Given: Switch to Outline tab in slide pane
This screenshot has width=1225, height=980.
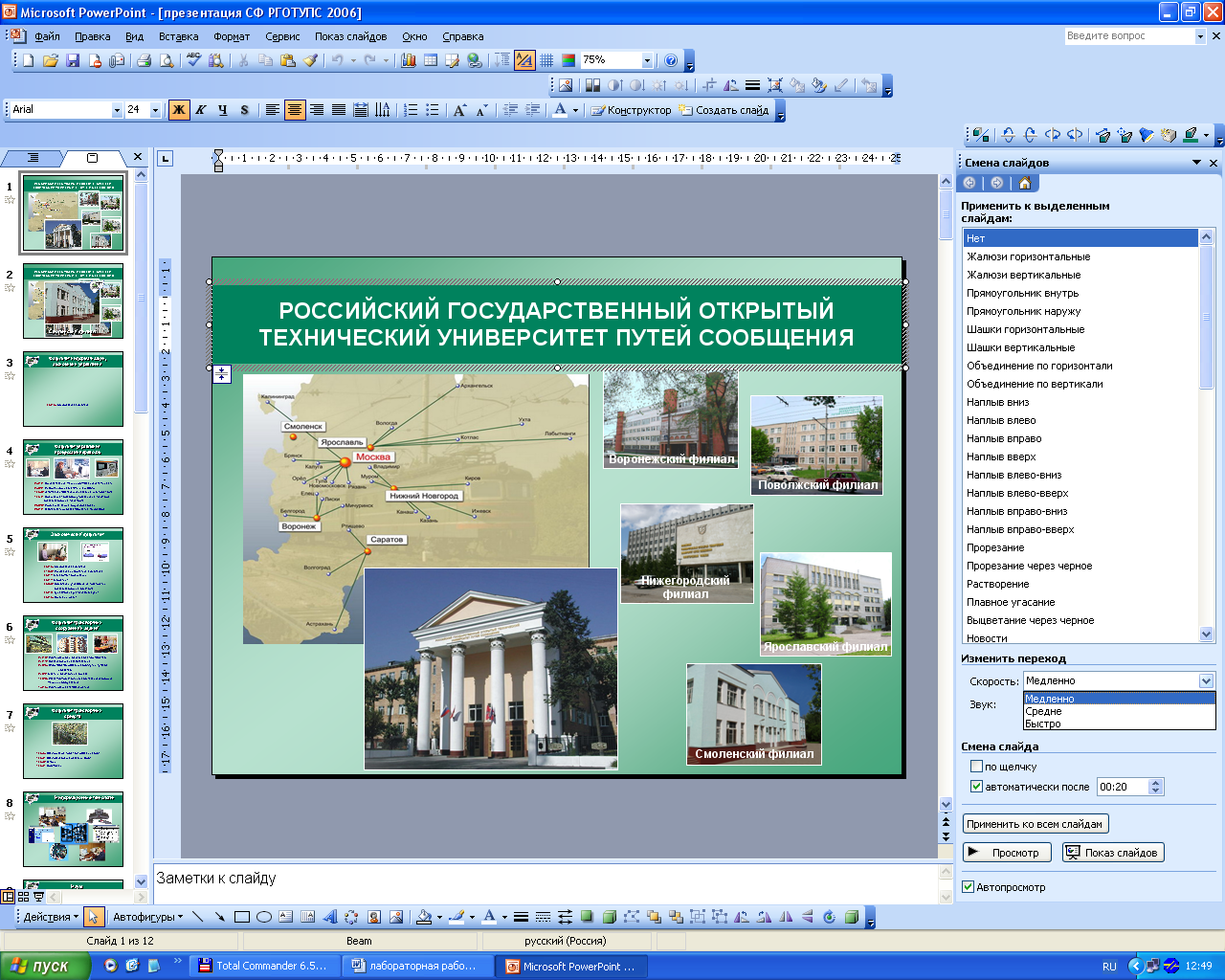Looking at the screenshot, I should coord(33,158).
